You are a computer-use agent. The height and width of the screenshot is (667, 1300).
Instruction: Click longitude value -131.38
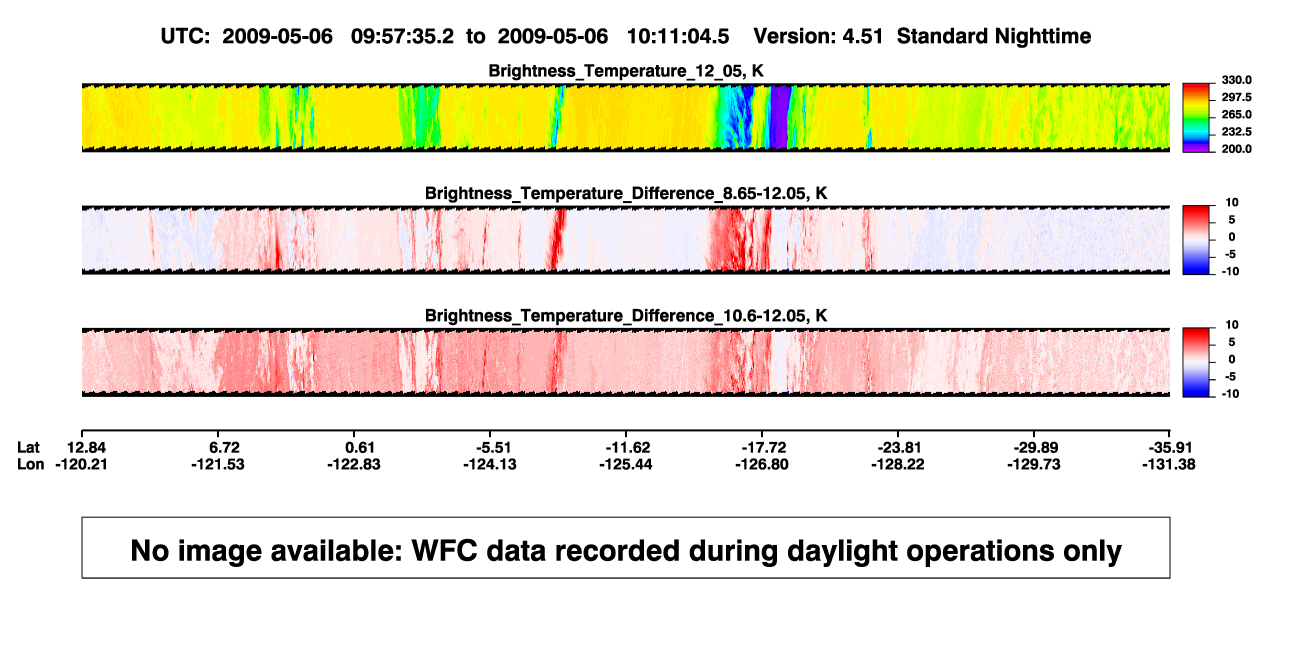click(x=1170, y=464)
